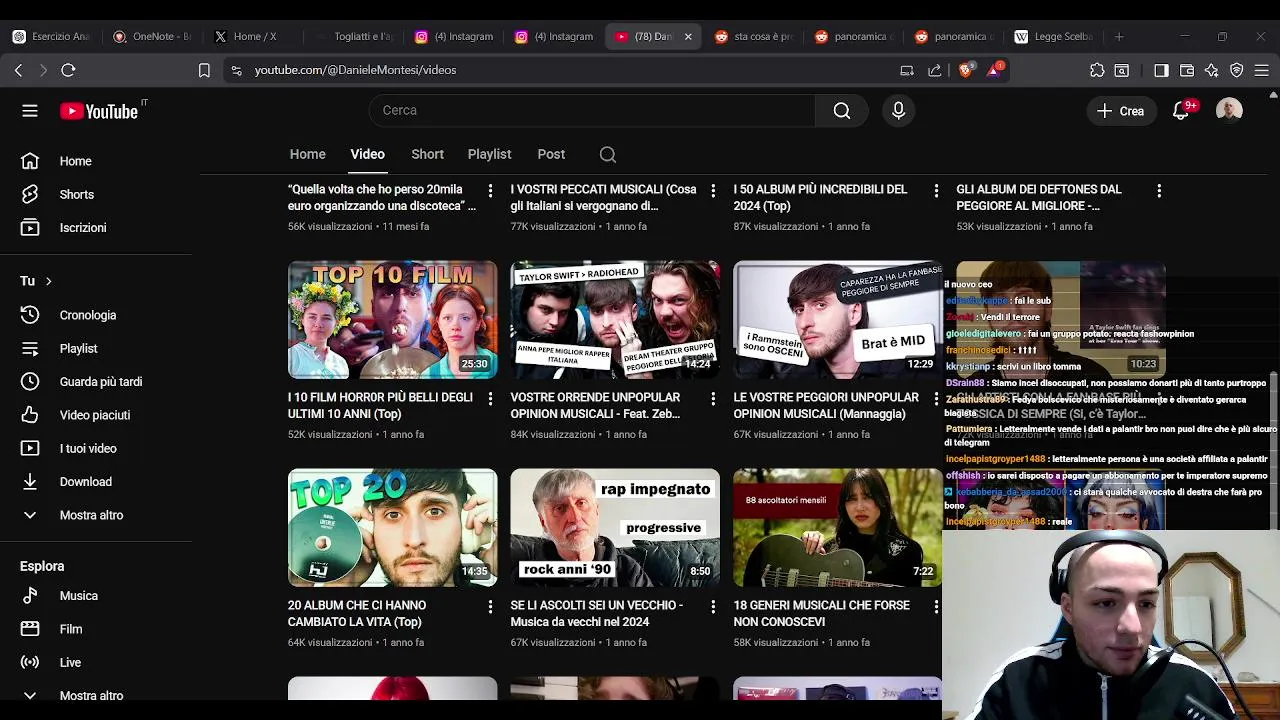This screenshot has width=1280, height=720.
Task: Open Video piaciuti
Action: 96,415
